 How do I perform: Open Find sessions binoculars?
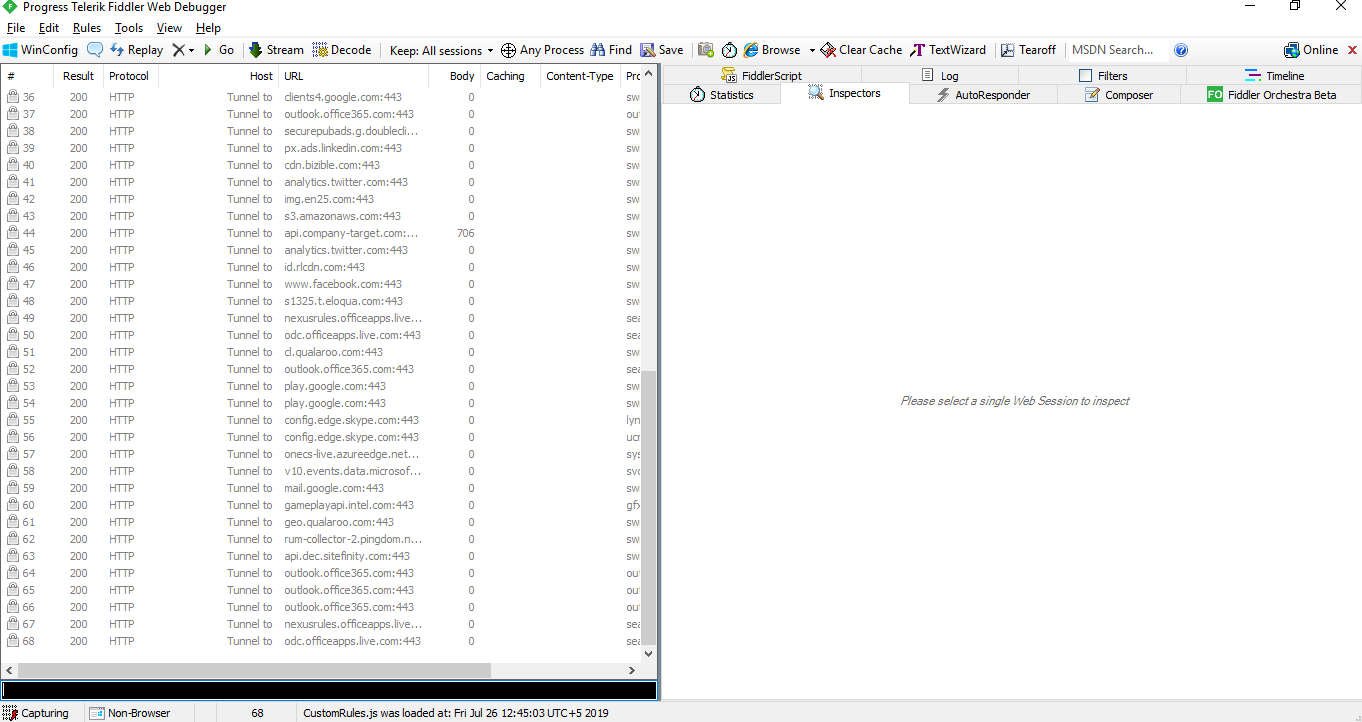pyautogui.click(x=611, y=50)
